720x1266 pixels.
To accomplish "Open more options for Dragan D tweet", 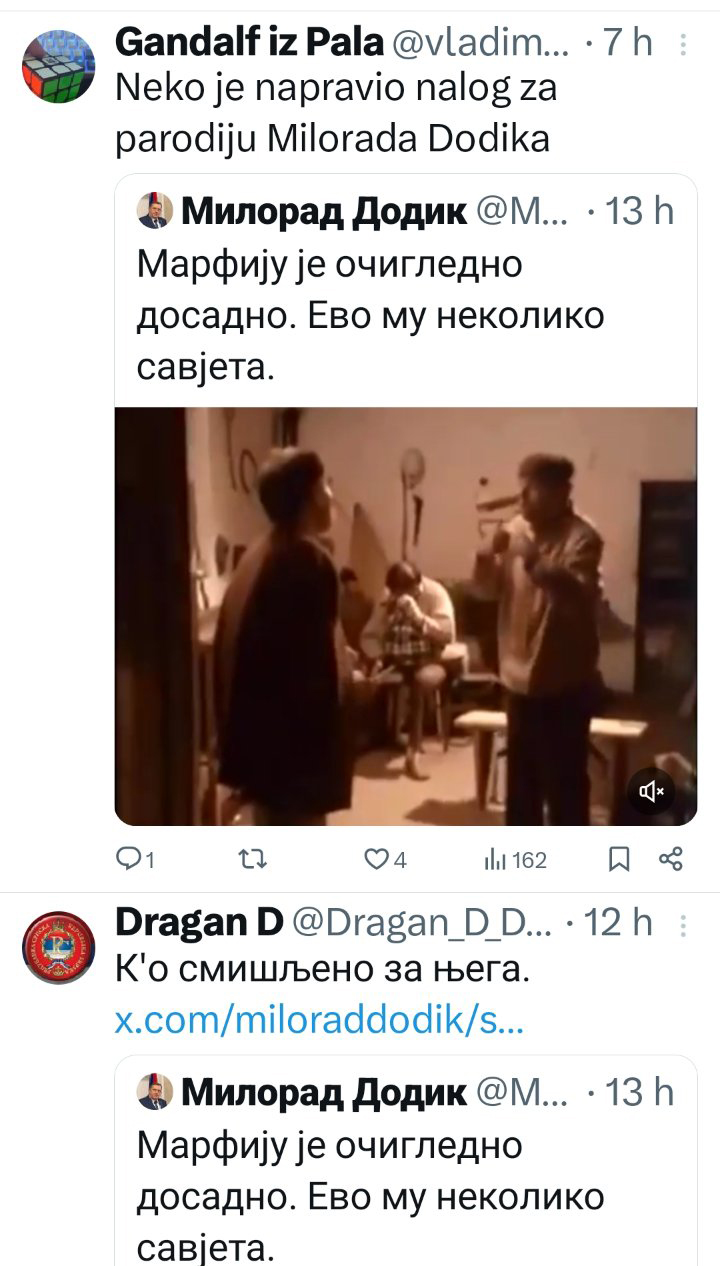I will coord(683,923).
